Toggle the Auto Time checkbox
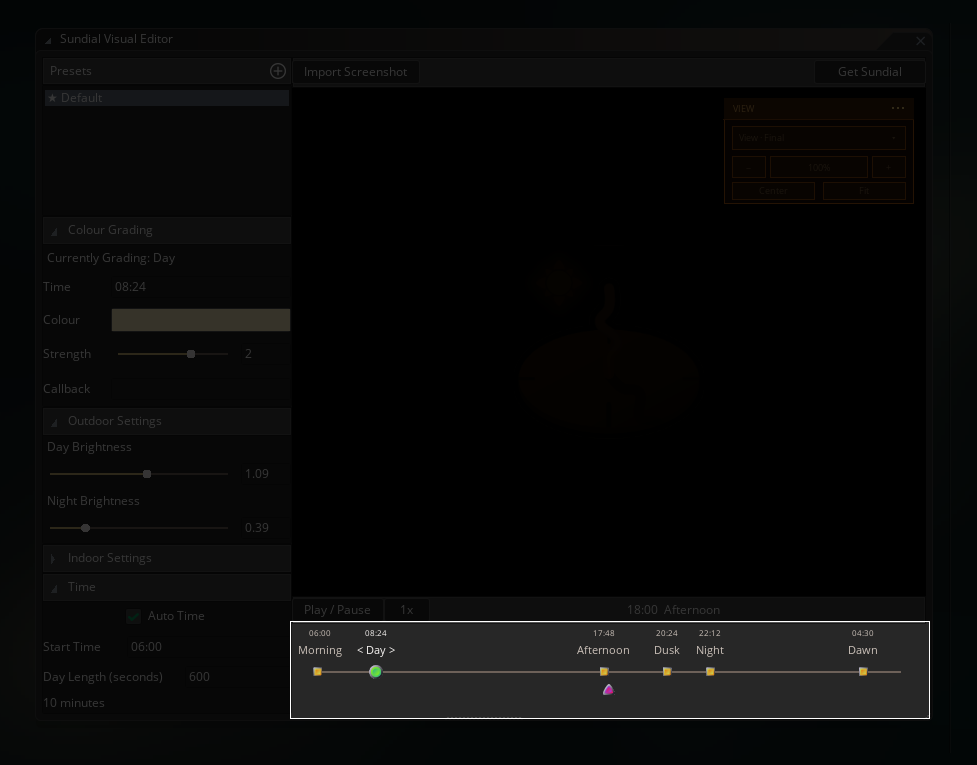Screen dimensions: 977x765 [x=133, y=616]
